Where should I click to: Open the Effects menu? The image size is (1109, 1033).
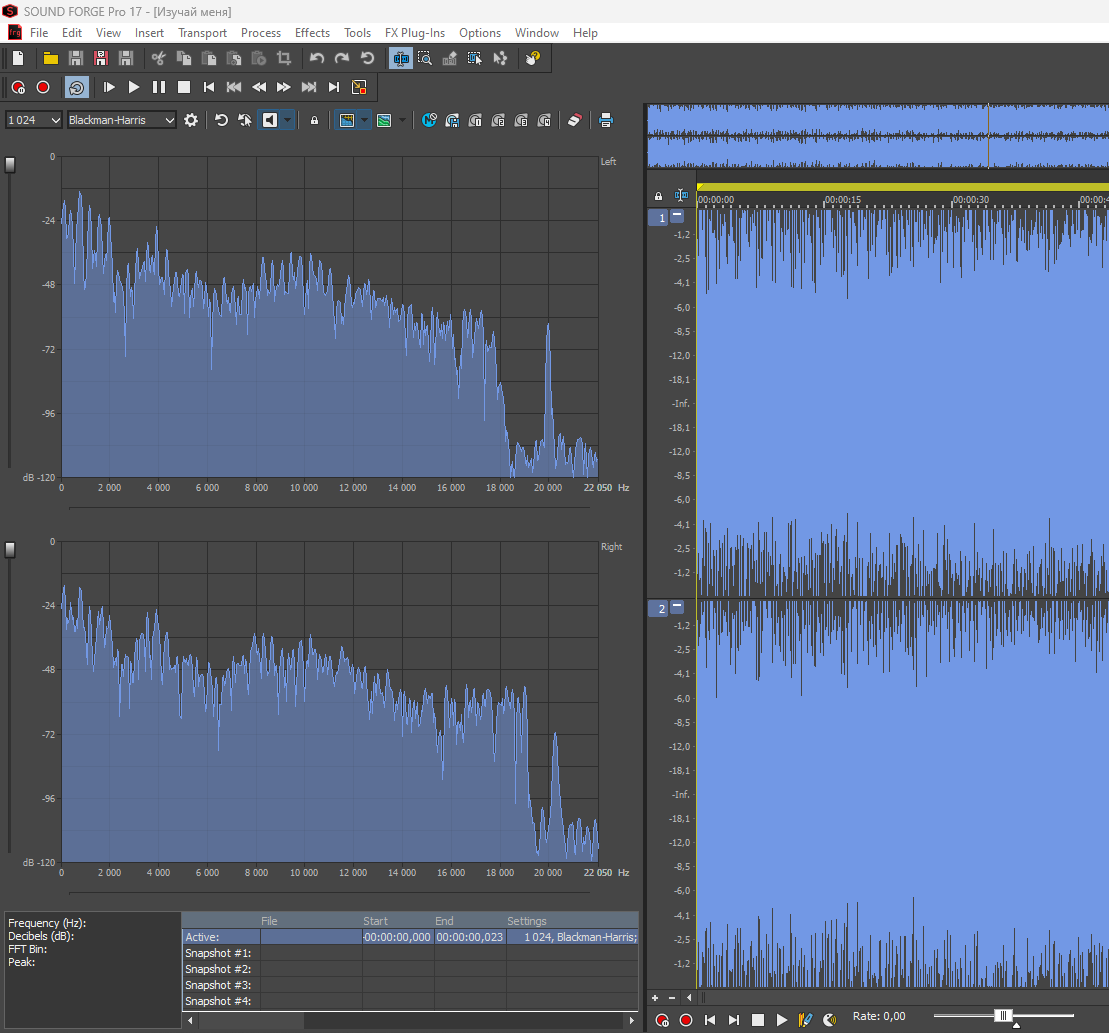tap(312, 33)
